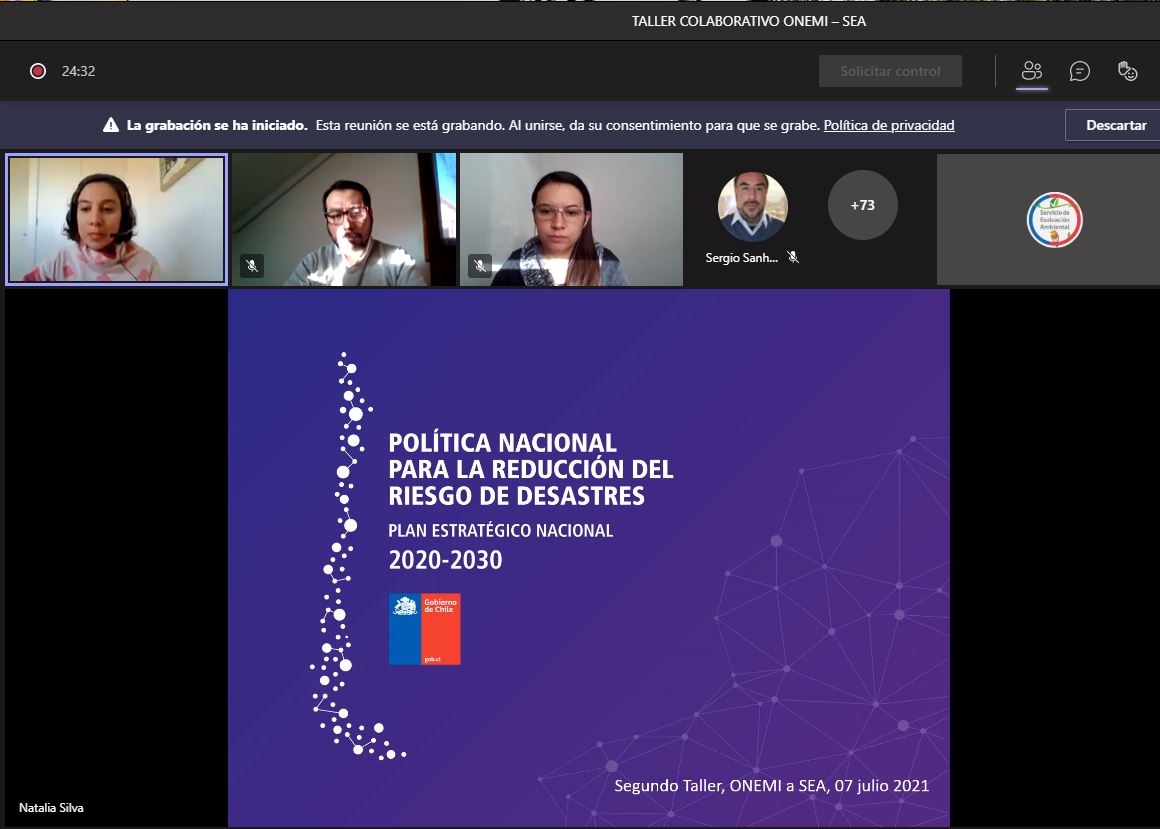The width and height of the screenshot is (1160, 829).
Task: Dismiss the banner with Descartar
Action: 1115,125
